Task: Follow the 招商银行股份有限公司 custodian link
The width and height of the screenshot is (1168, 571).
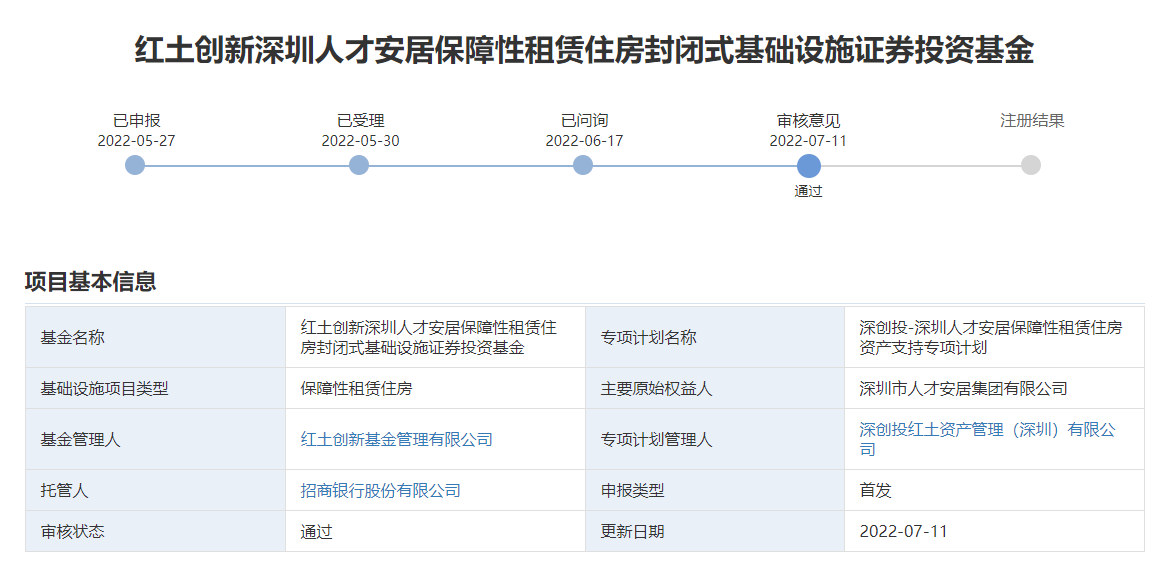Action: (x=381, y=491)
